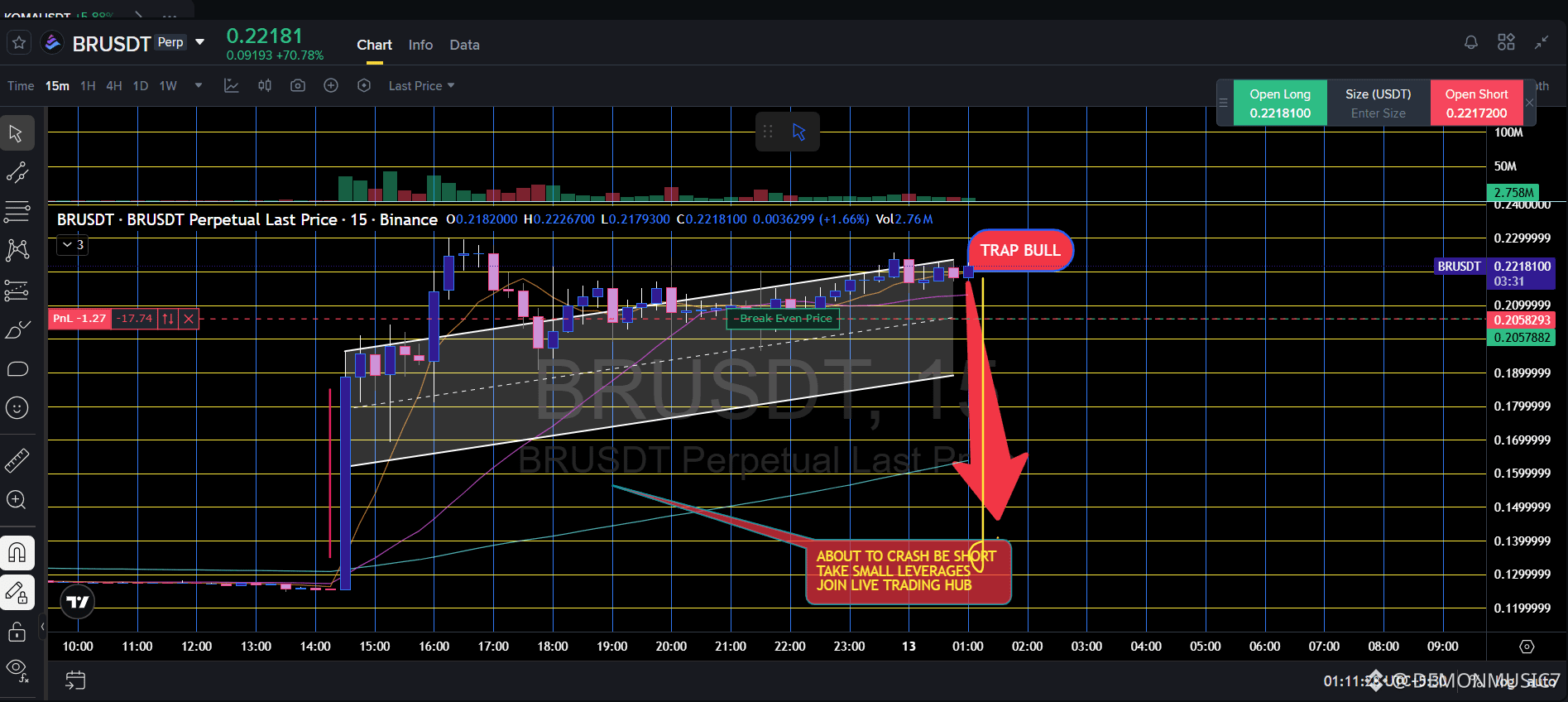Open price scale settings hexagon icon
This screenshot has height=702, width=1568.
[1527, 647]
